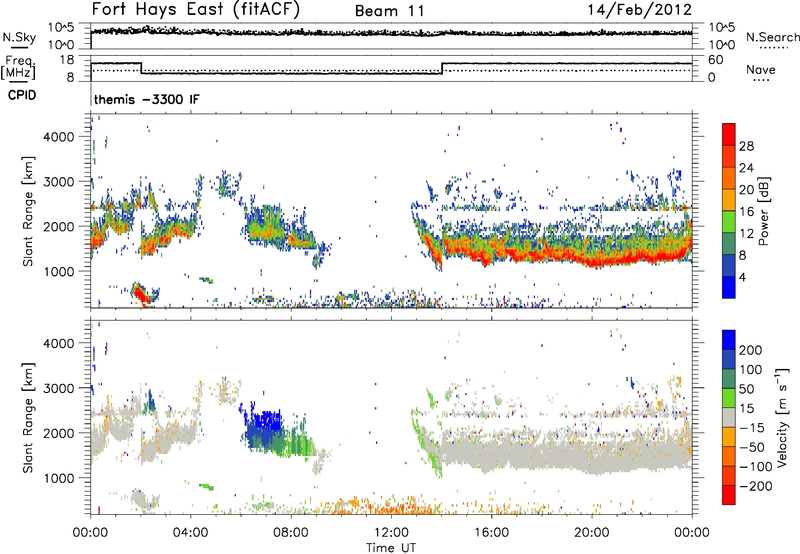Click the "18" frequency axis tick
Image resolution: width=800 pixels, height=554 pixels.
click(66, 60)
